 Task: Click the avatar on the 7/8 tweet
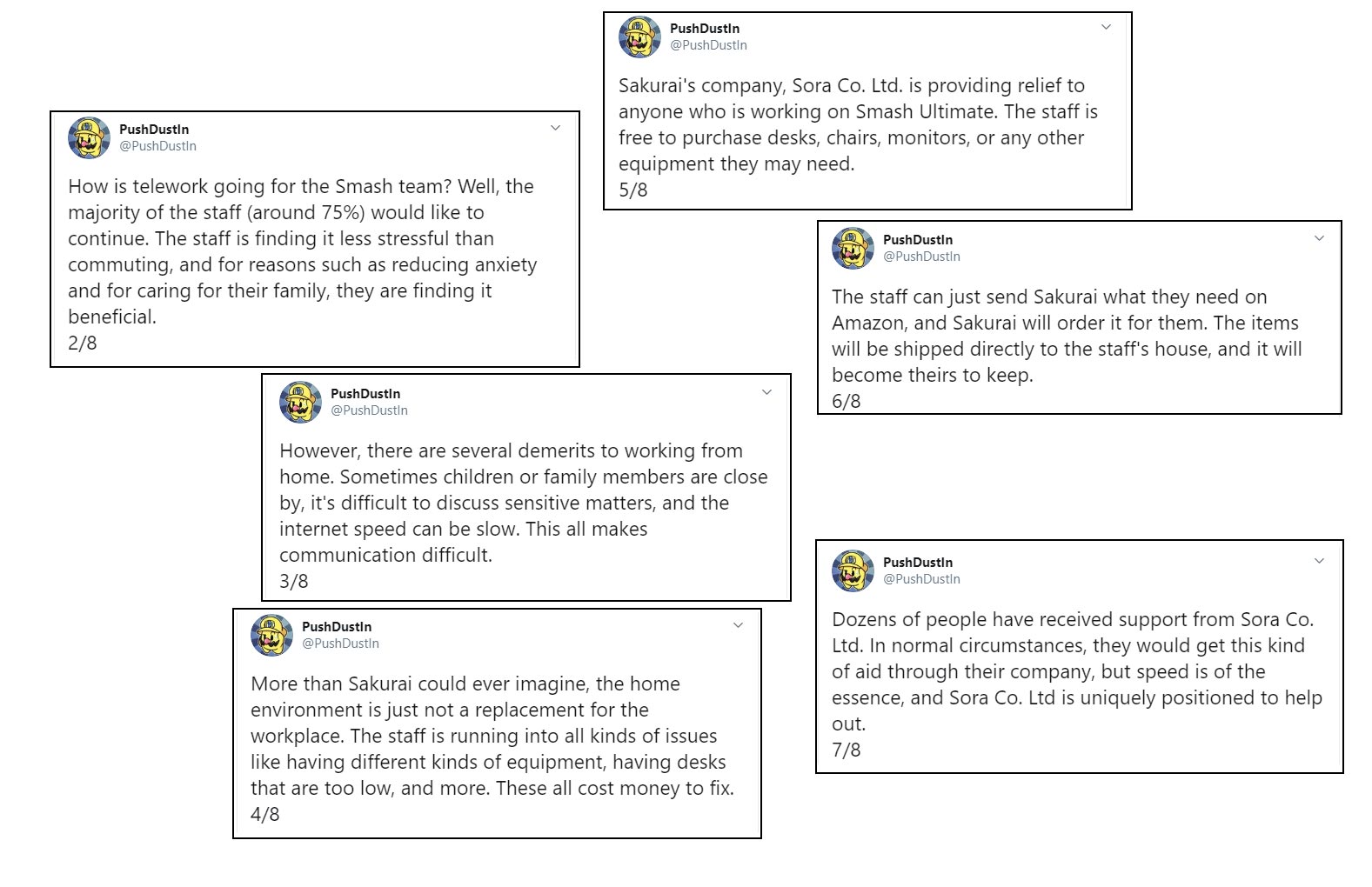[853, 570]
